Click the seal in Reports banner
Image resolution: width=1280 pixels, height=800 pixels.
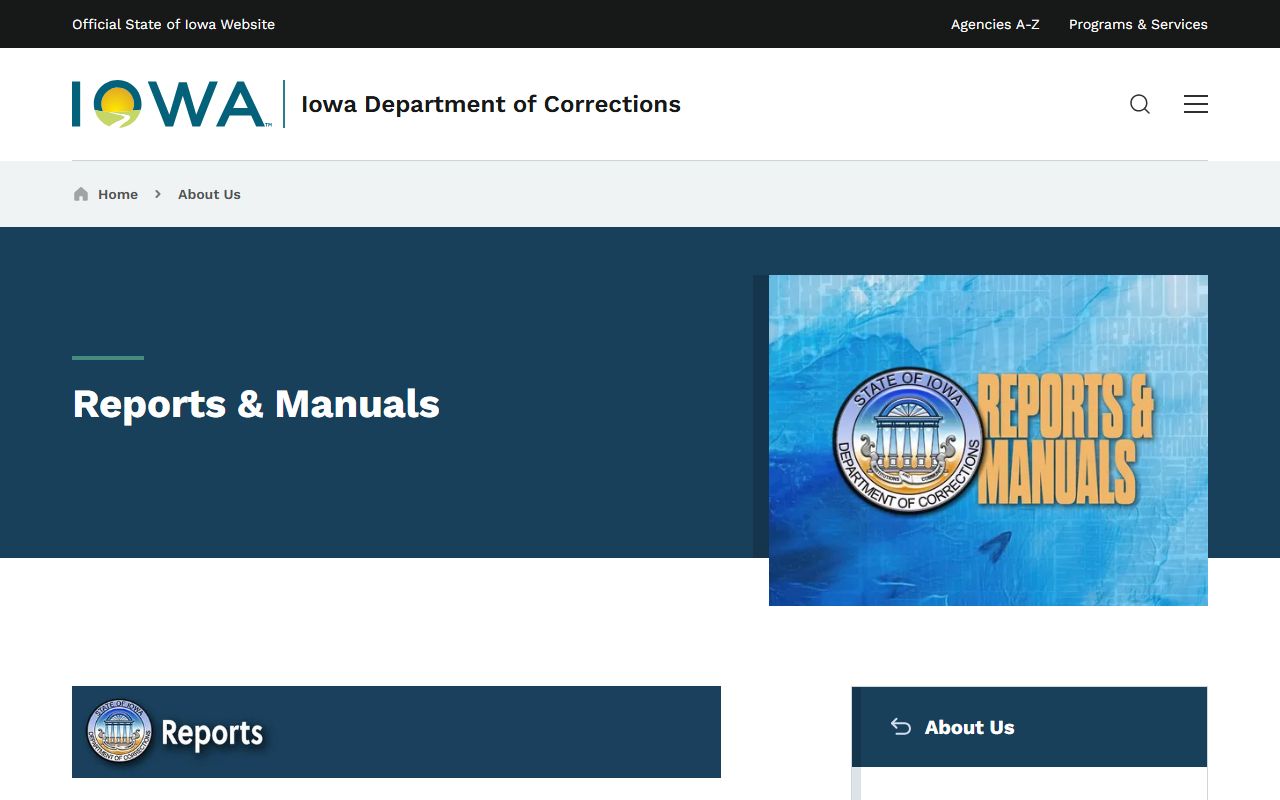pyautogui.click(x=119, y=731)
